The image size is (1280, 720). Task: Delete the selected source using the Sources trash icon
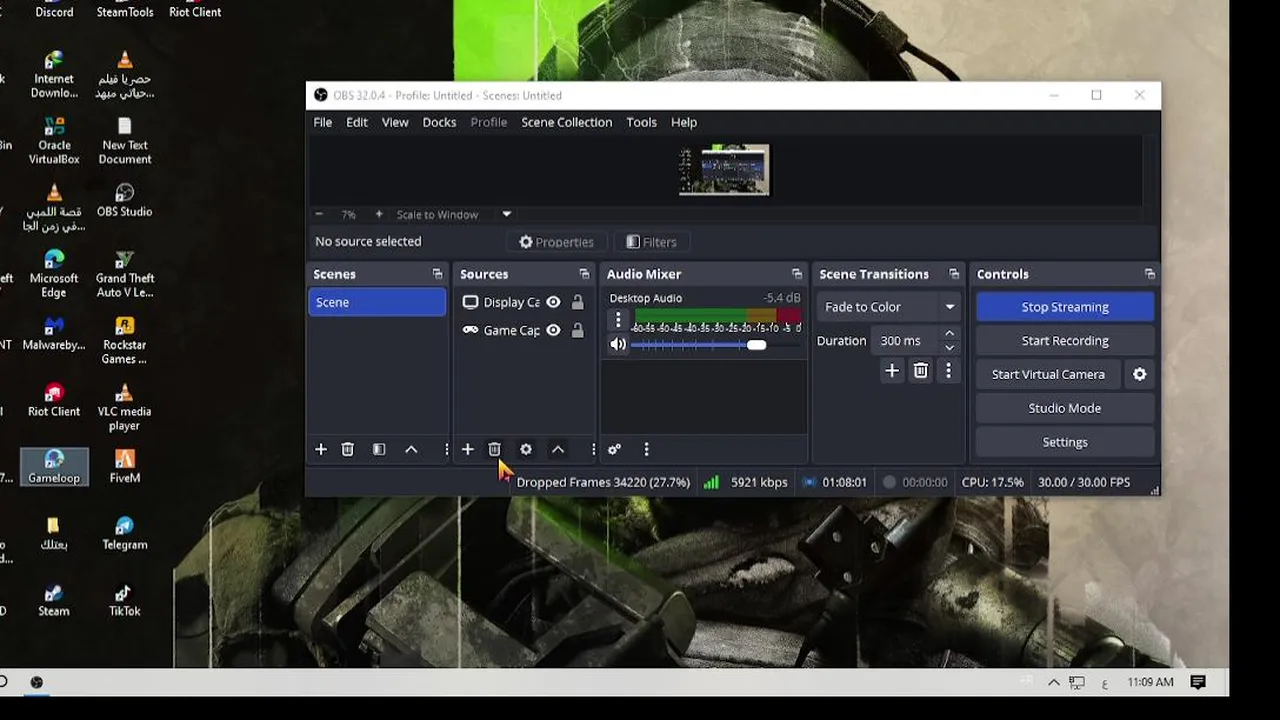[x=494, y=450]
